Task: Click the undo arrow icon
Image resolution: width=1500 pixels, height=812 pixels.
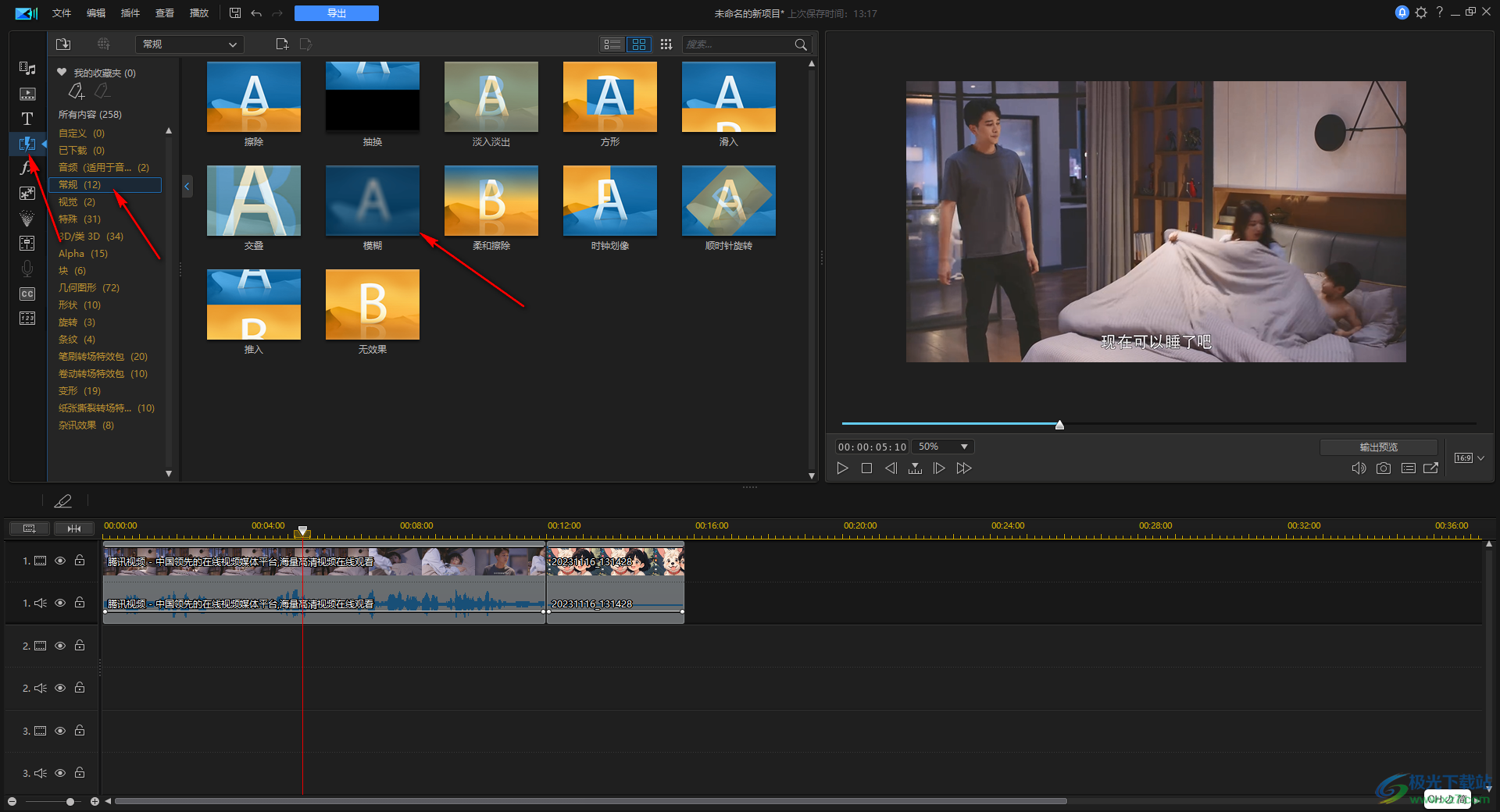Action: coord(256,13)
